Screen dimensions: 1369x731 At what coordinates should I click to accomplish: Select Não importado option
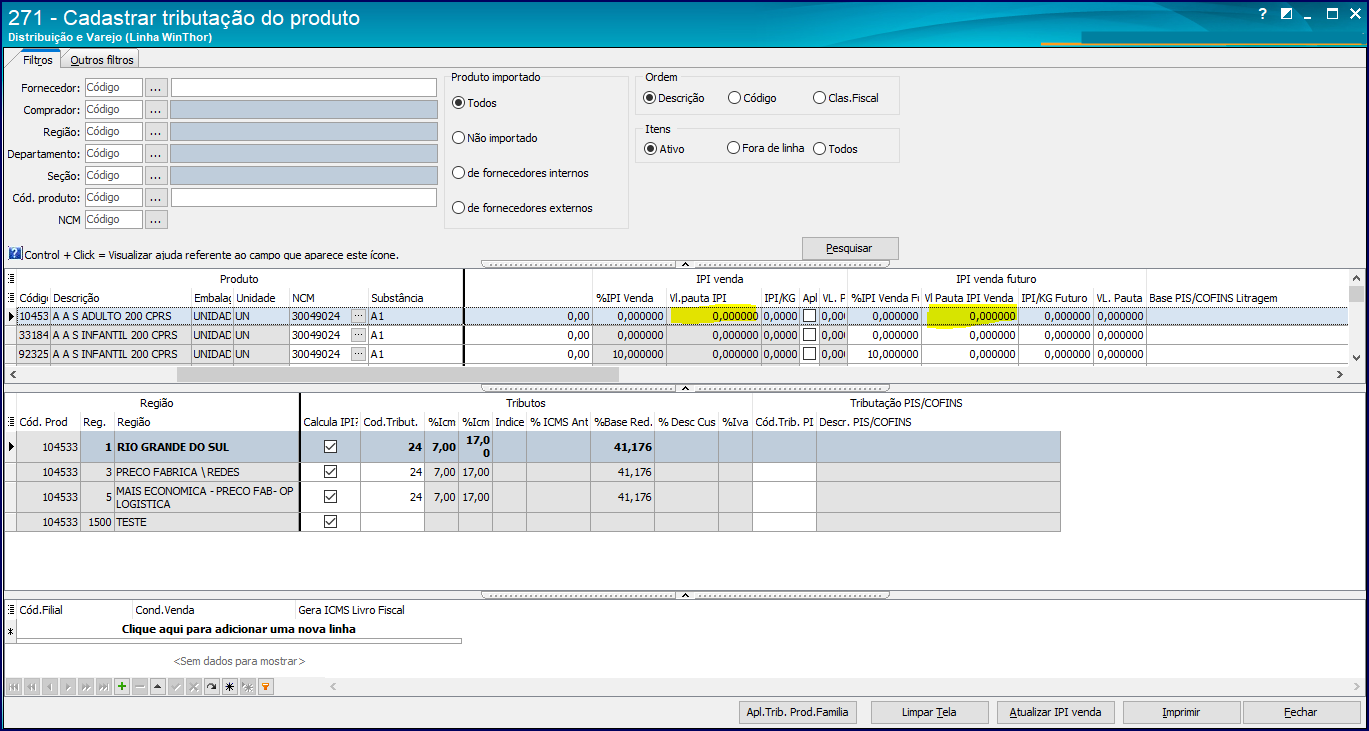click(495, 138)
